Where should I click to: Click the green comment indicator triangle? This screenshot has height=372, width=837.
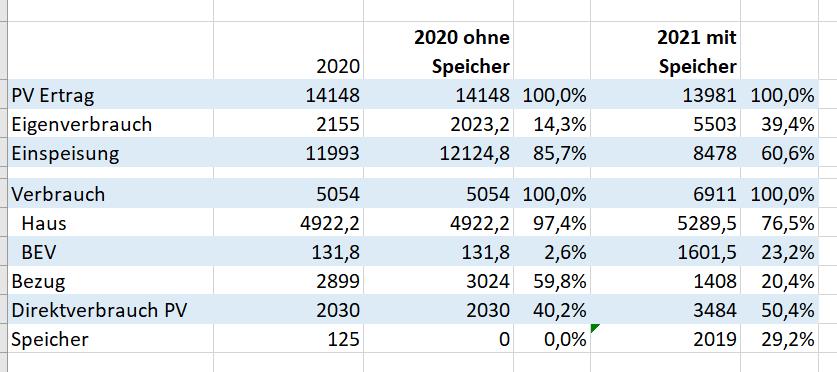pos(595,328)
